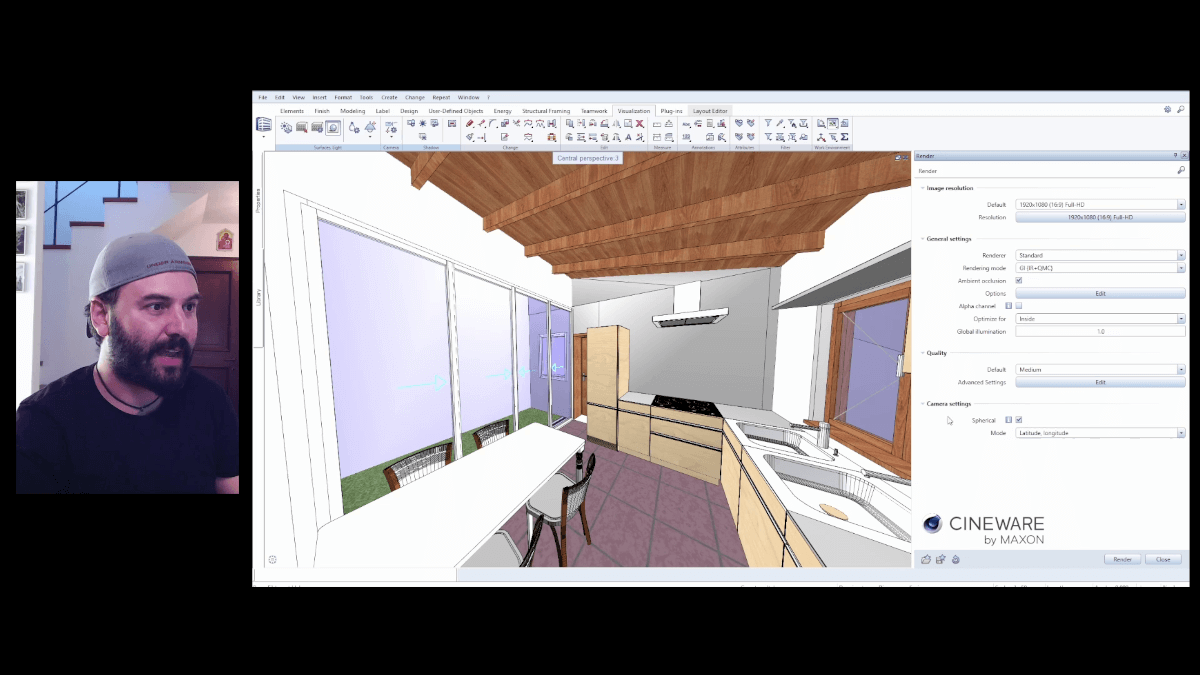Uncheck the Spherical camera checkbox
The image size is (1200, 675).
[x=1019, y=420]
